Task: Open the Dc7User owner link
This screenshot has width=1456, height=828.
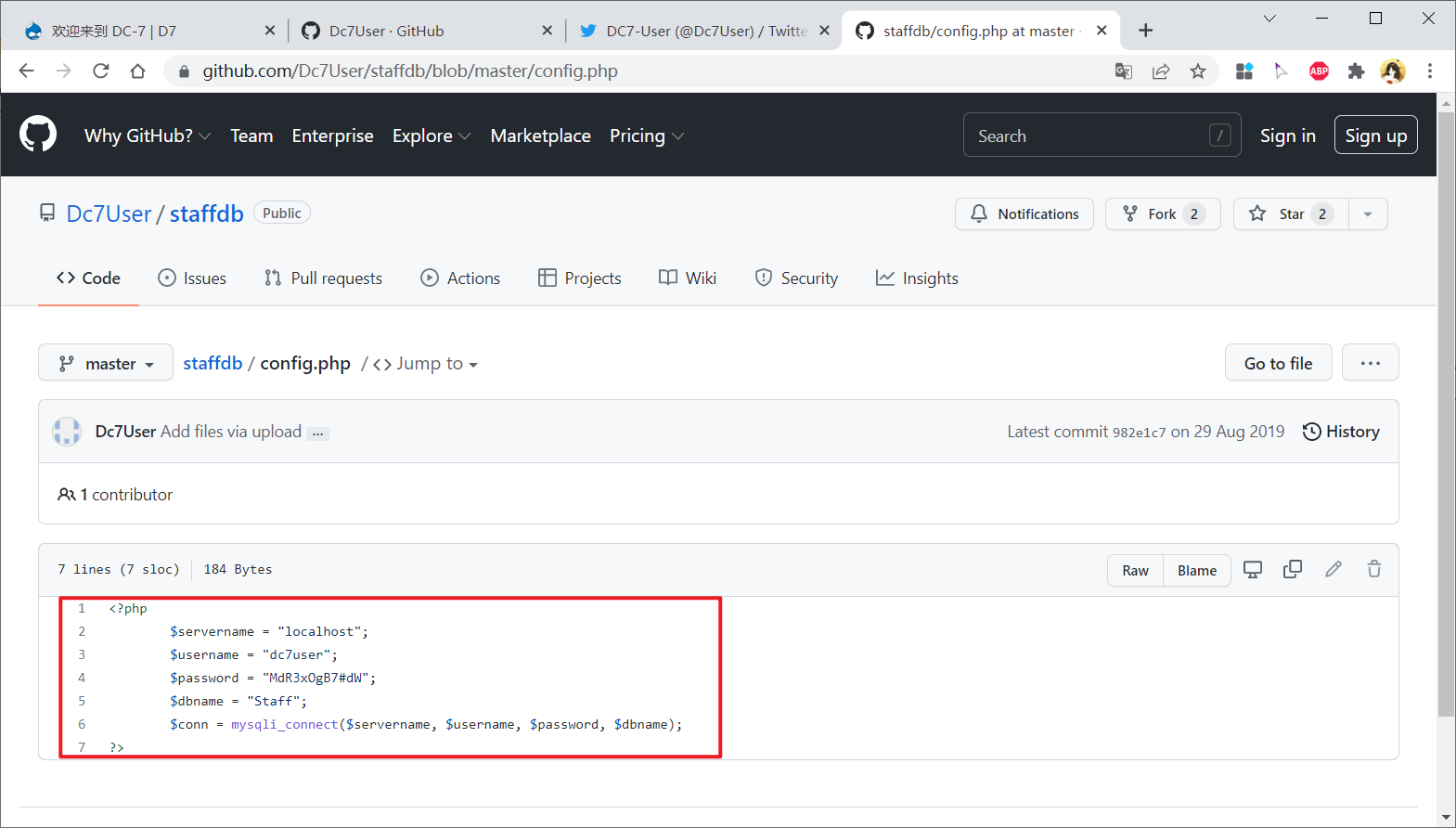Action: point(109,213)
